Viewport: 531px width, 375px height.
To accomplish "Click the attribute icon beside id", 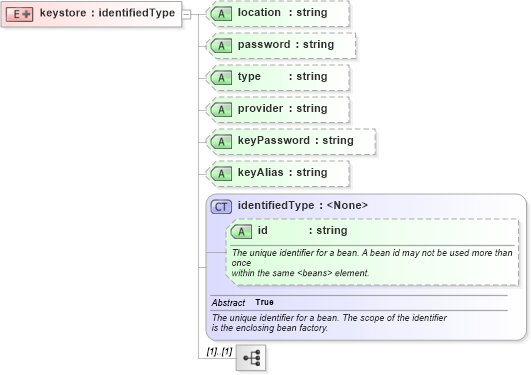I will 241,232.
